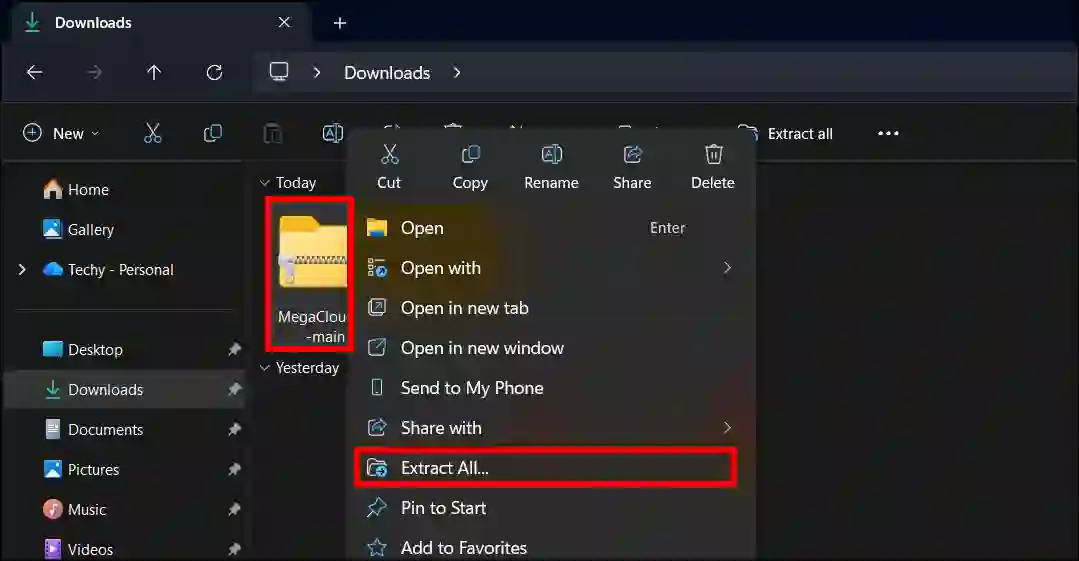This screenshot has height=561, width=1079.
Task: Open Videos in the sidebar
Action: tap(78, 549)
